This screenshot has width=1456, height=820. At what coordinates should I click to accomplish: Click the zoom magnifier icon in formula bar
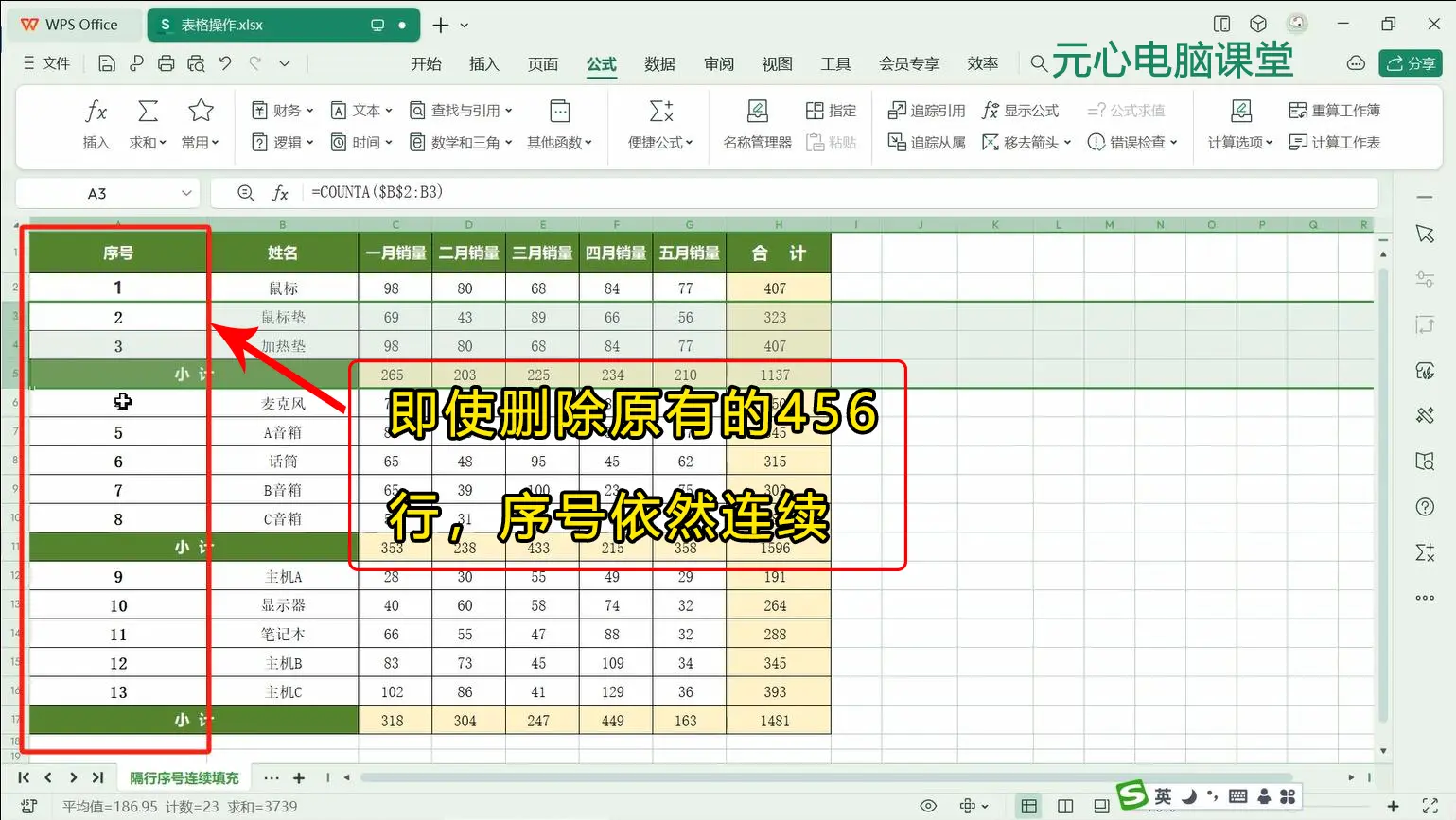click(246, 193)
